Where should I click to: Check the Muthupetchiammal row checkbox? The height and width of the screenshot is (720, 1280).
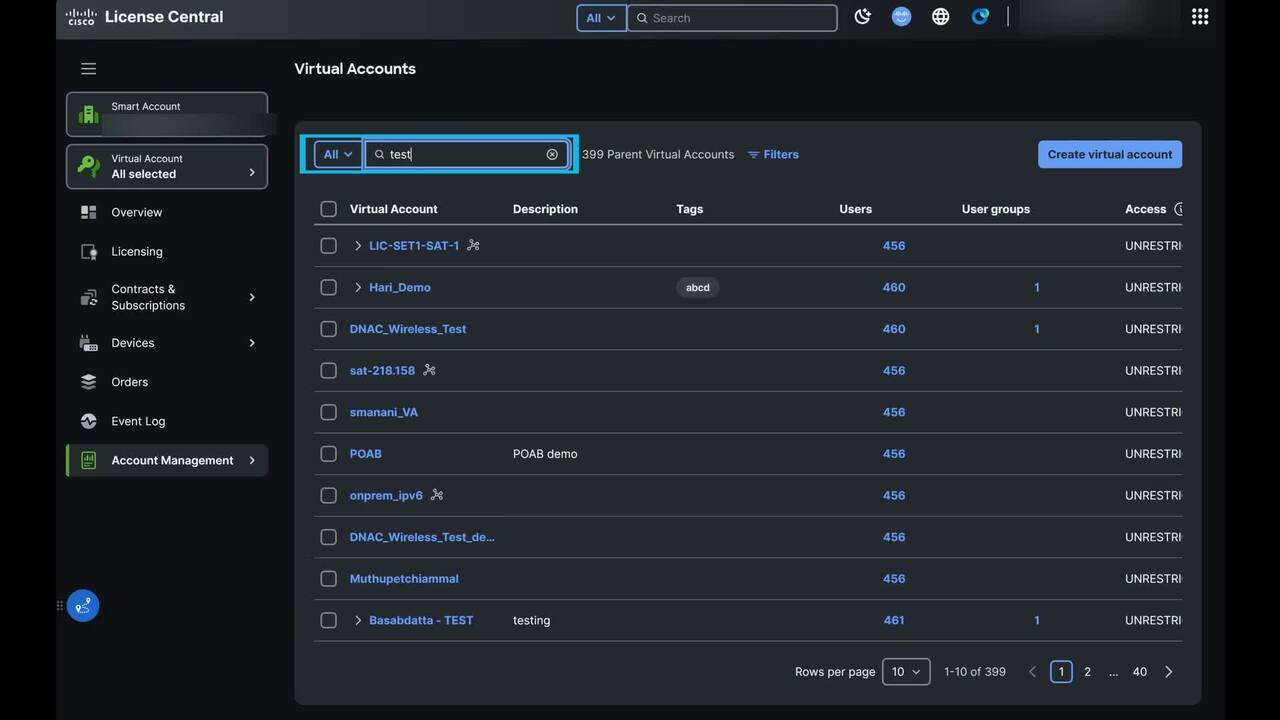[x=328, y=579]
